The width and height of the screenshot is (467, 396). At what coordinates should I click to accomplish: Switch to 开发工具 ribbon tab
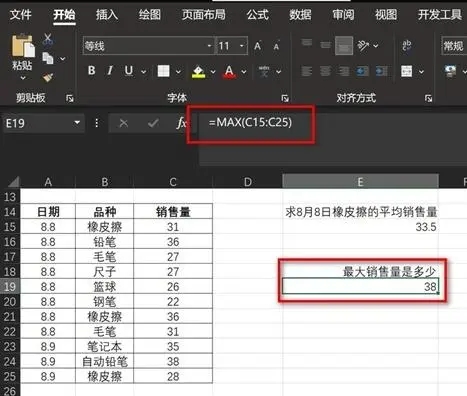tap(440, 15)
